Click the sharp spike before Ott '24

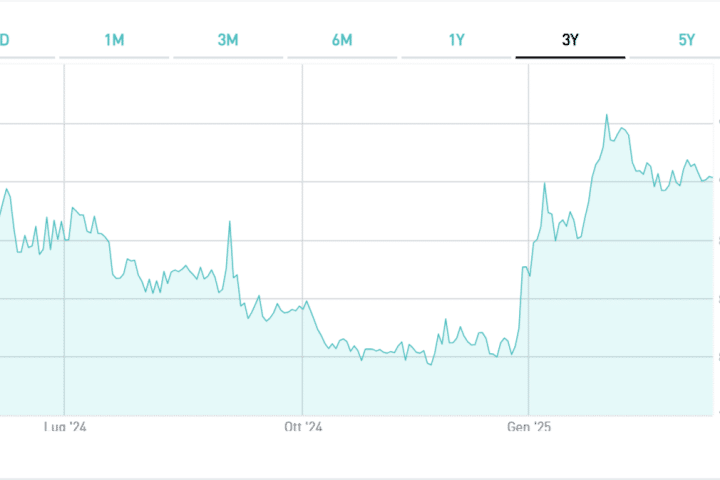[x=229, y=222]
